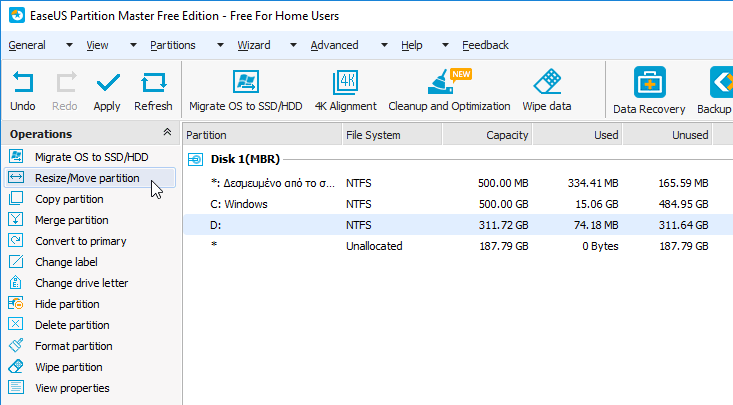This screenshot has height=405, width=733.
Task: Click the Merge partition icon
Action: (x=16, y=220)
